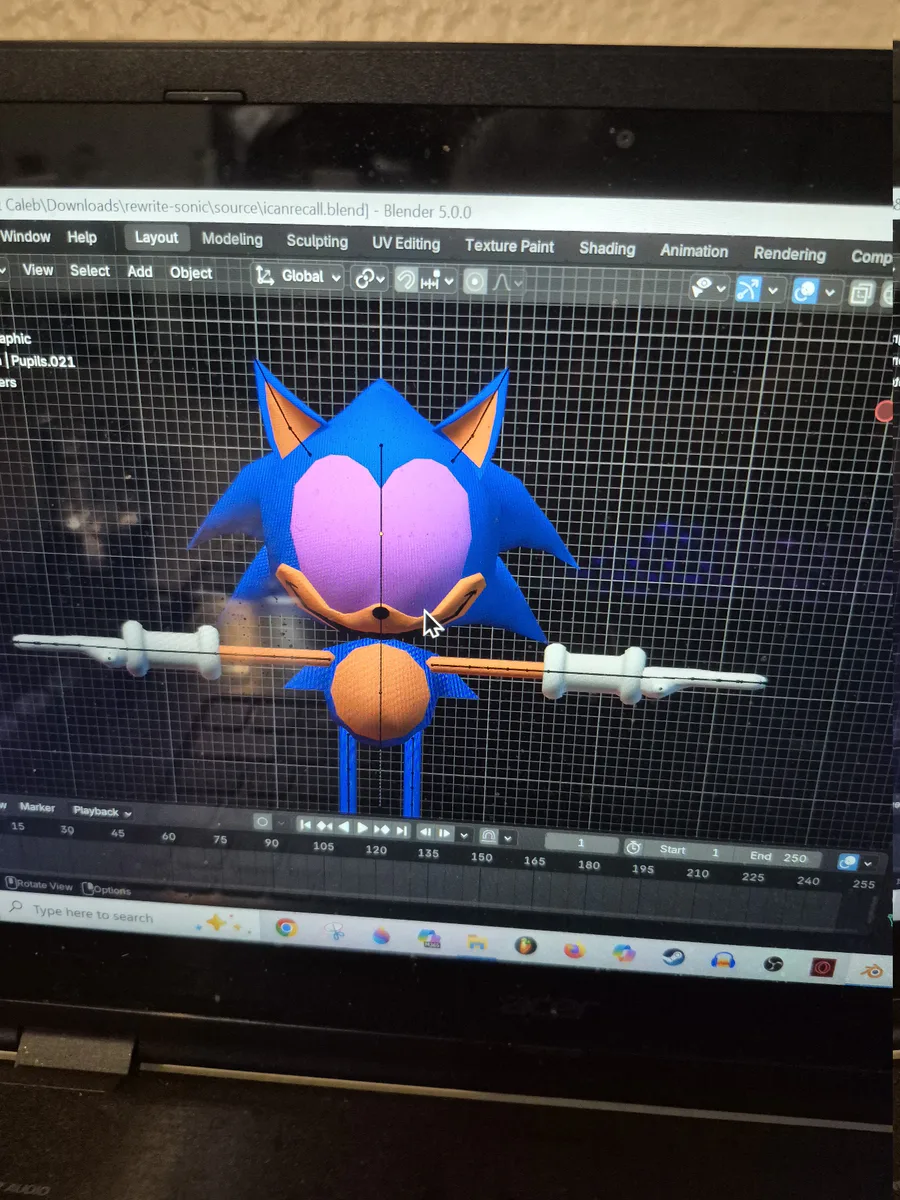Play animation in reverse

pyautogui.click(x=344, y=827)
